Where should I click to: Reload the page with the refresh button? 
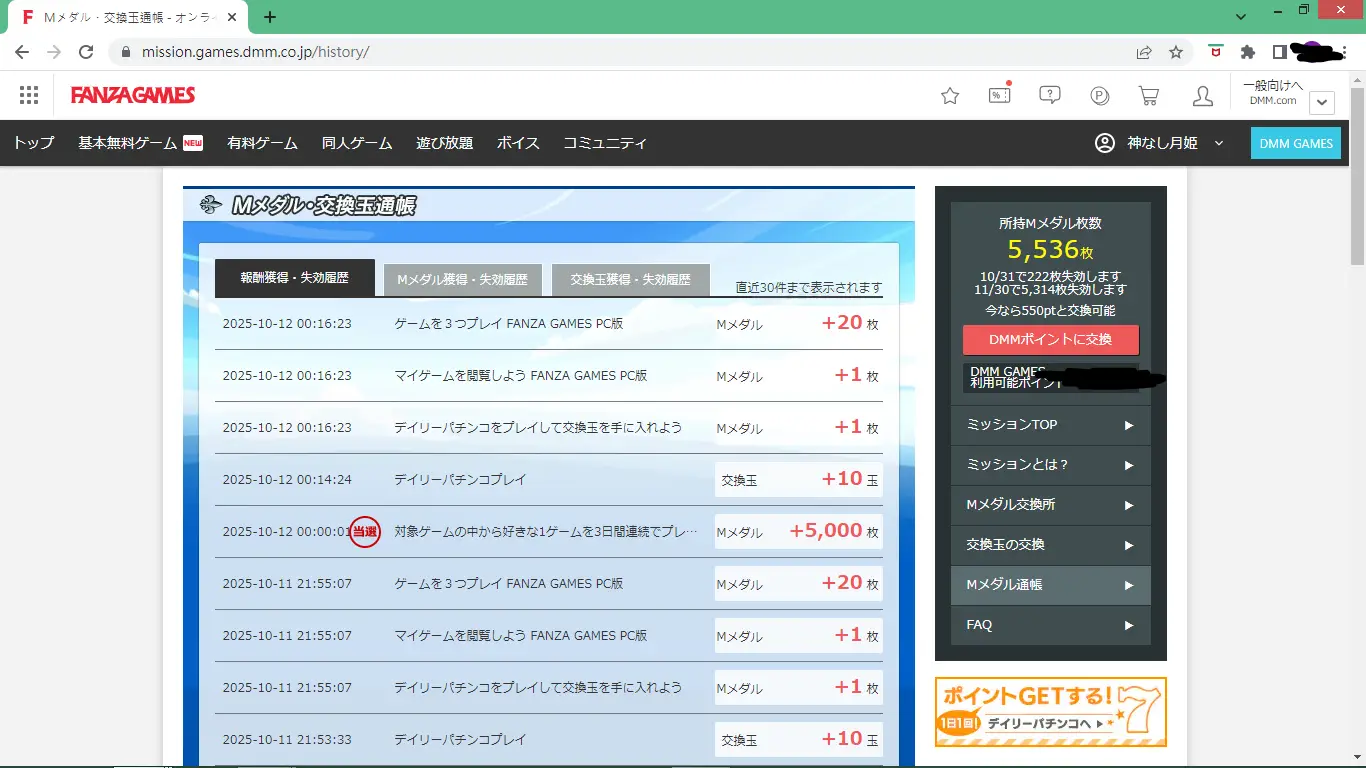86,52
